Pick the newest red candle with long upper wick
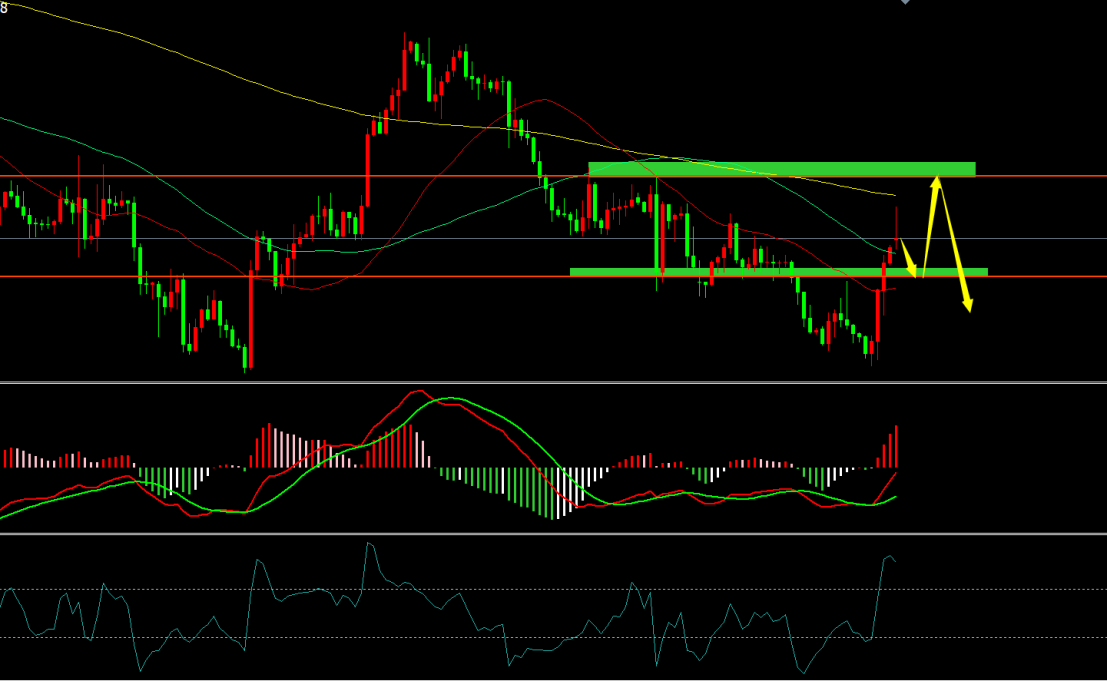This screenshot has height=682, width=1107. (x=897, y=229)
